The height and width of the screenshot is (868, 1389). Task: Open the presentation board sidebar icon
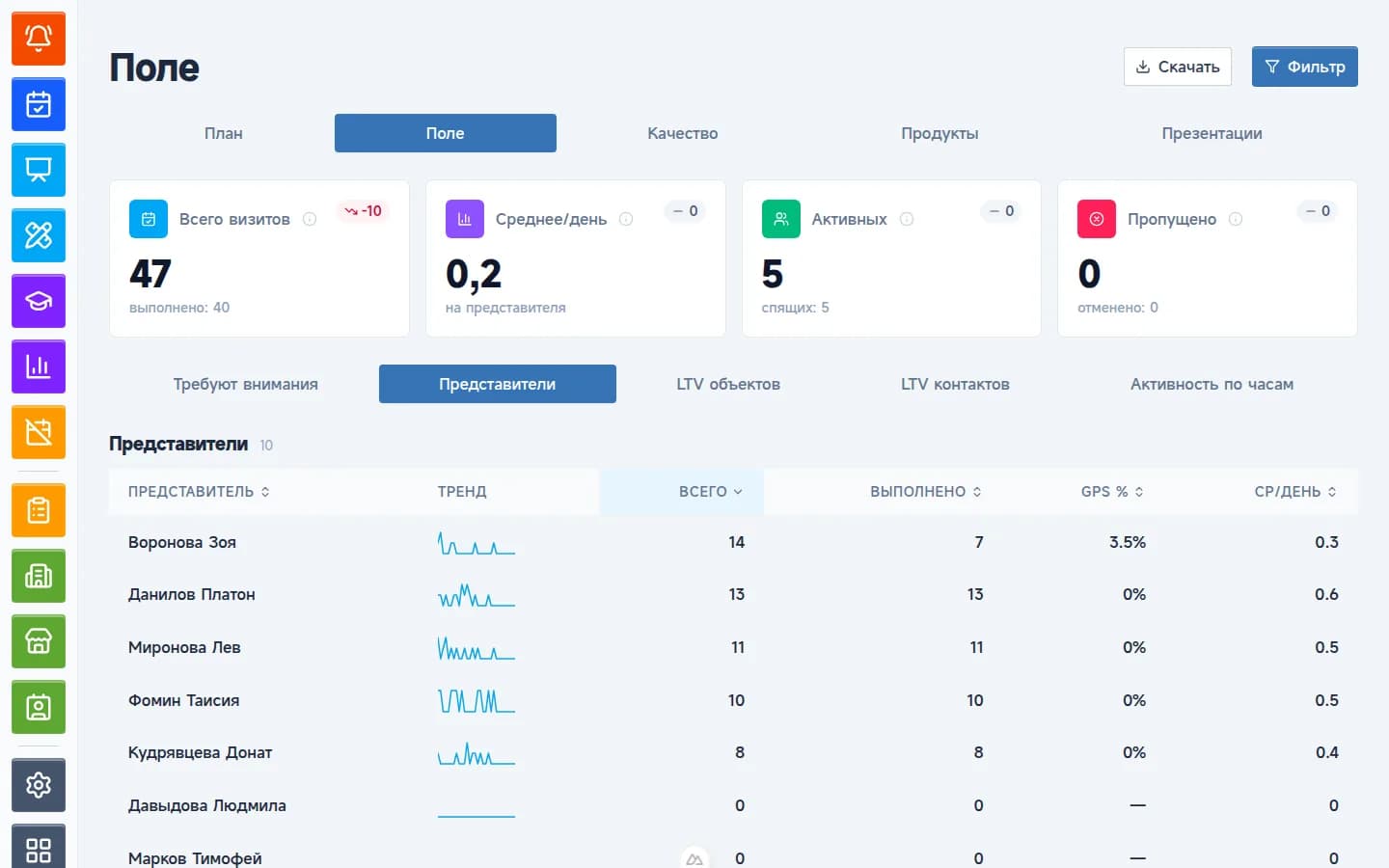tap(39, 170)
